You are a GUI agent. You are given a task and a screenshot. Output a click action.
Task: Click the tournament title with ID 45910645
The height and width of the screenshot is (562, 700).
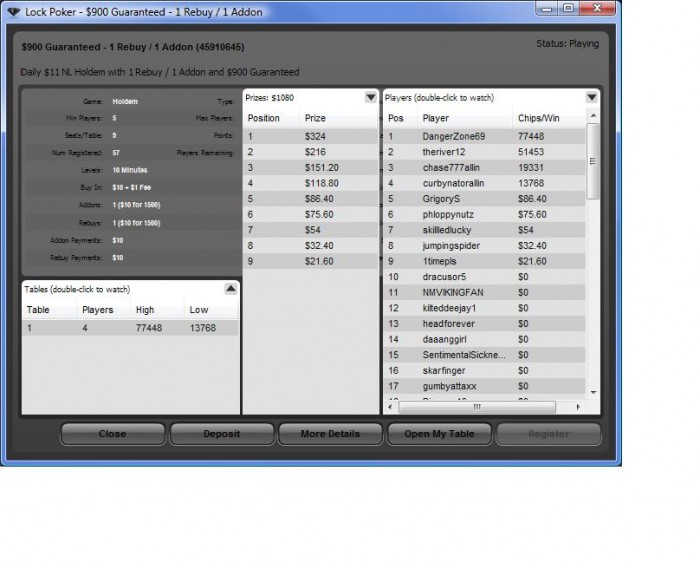pyautogui.click(x=133, y=47)
